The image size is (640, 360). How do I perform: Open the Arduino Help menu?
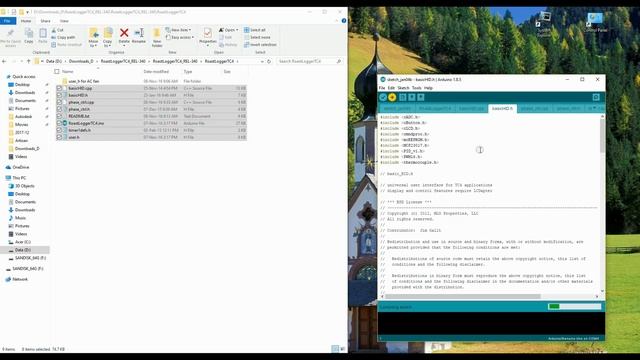pos(428,88)
